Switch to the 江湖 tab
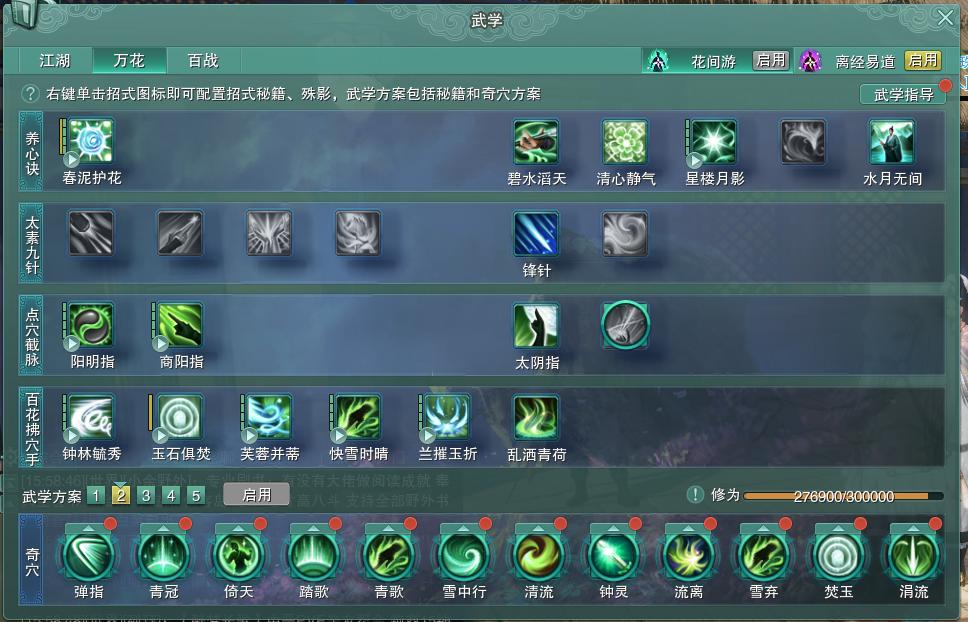 coord(55,60)
